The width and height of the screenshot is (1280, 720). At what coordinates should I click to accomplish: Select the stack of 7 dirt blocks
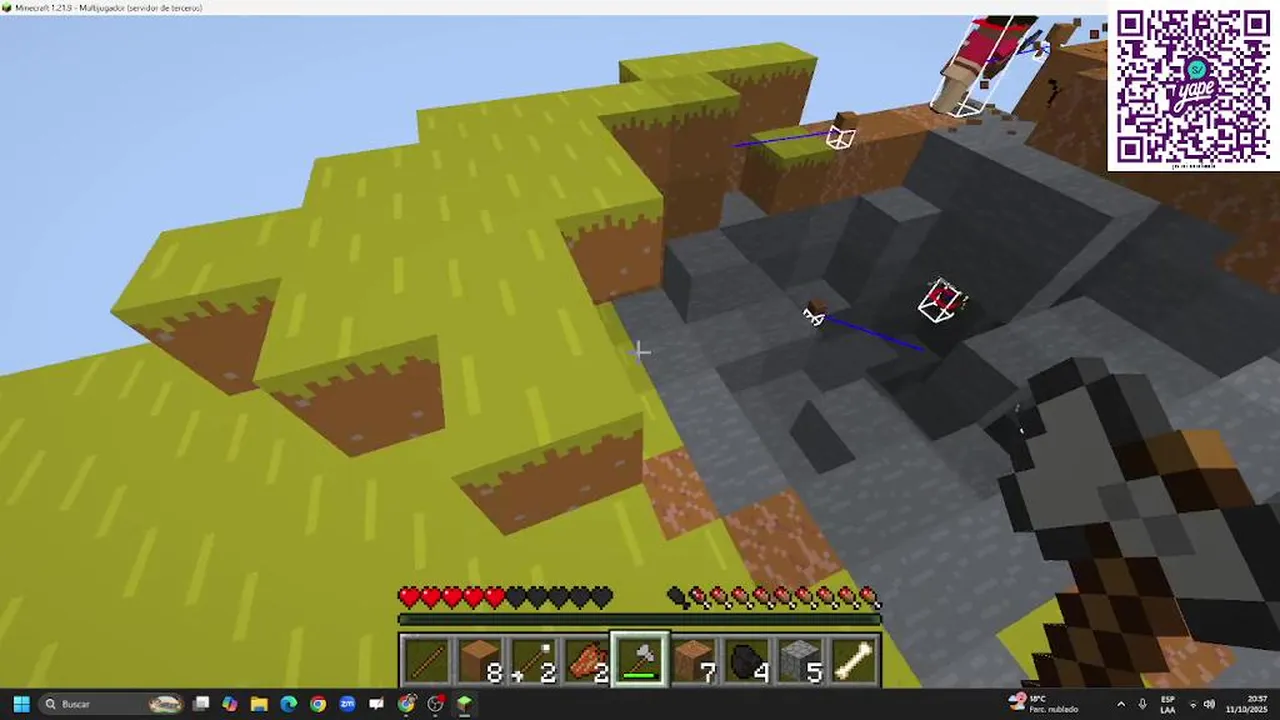695,661
